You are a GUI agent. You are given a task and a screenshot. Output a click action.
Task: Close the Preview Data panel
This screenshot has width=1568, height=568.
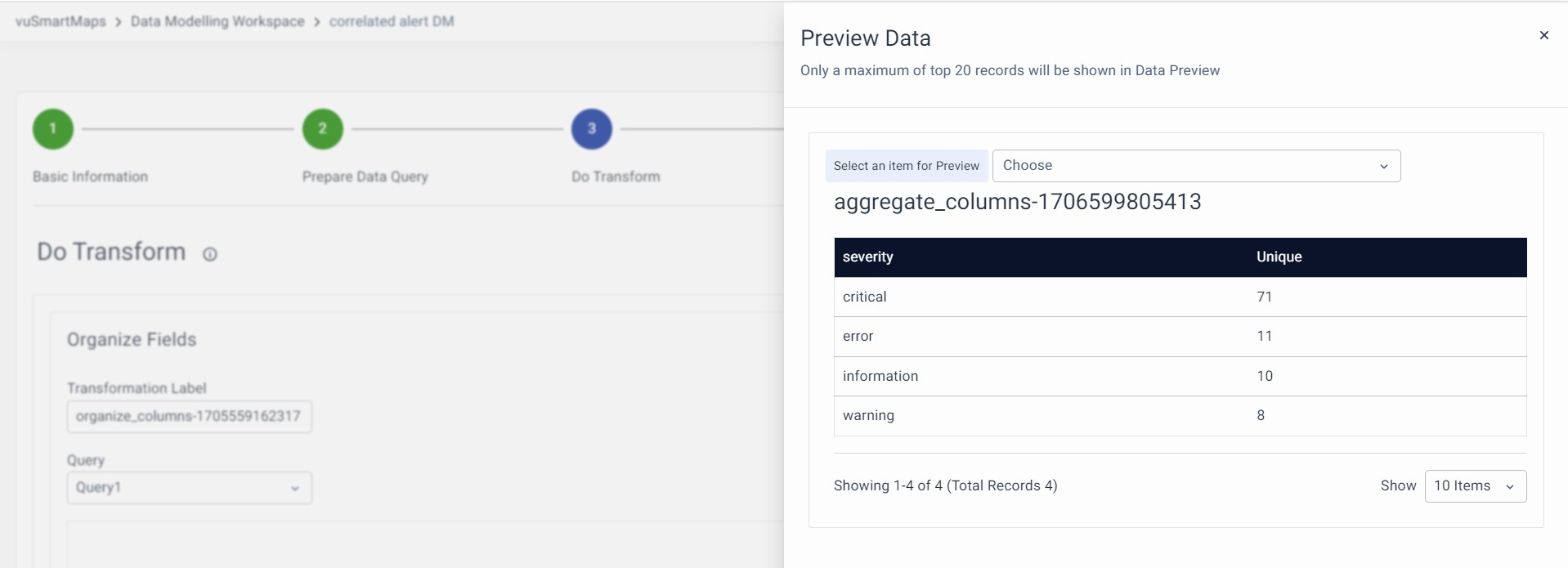coord(1543,35)
